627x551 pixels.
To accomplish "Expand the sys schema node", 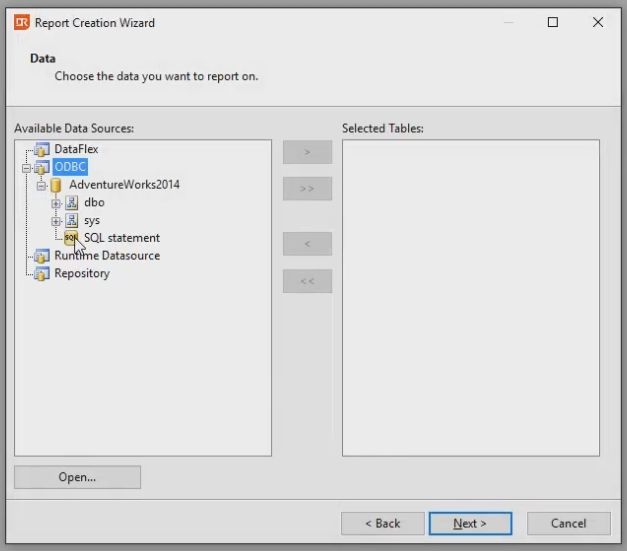I will coord(56,220).
